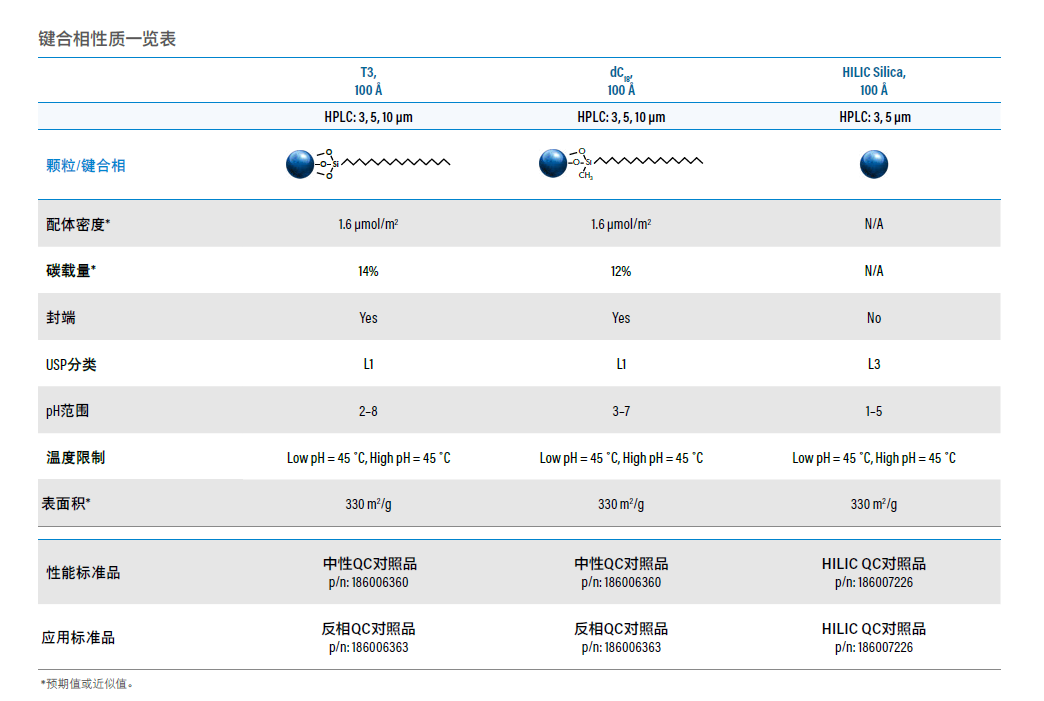
Task: Click the HILIC Silica bare particle sphere
Action: [x=874, y=164]
